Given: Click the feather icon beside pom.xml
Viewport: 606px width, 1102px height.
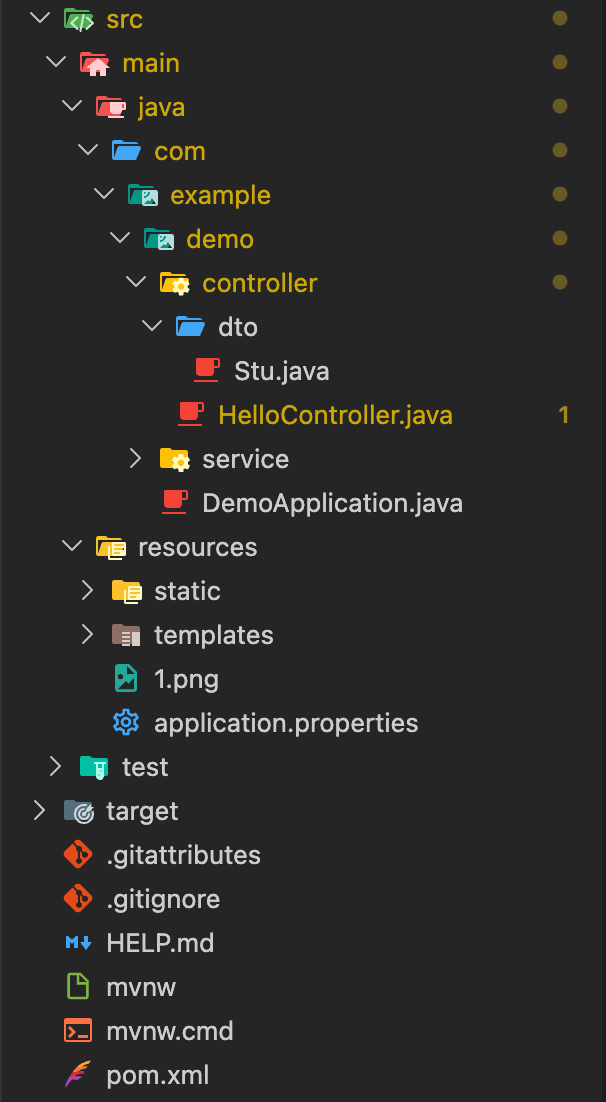Looking at the screenshot, I should point(77,1075).
